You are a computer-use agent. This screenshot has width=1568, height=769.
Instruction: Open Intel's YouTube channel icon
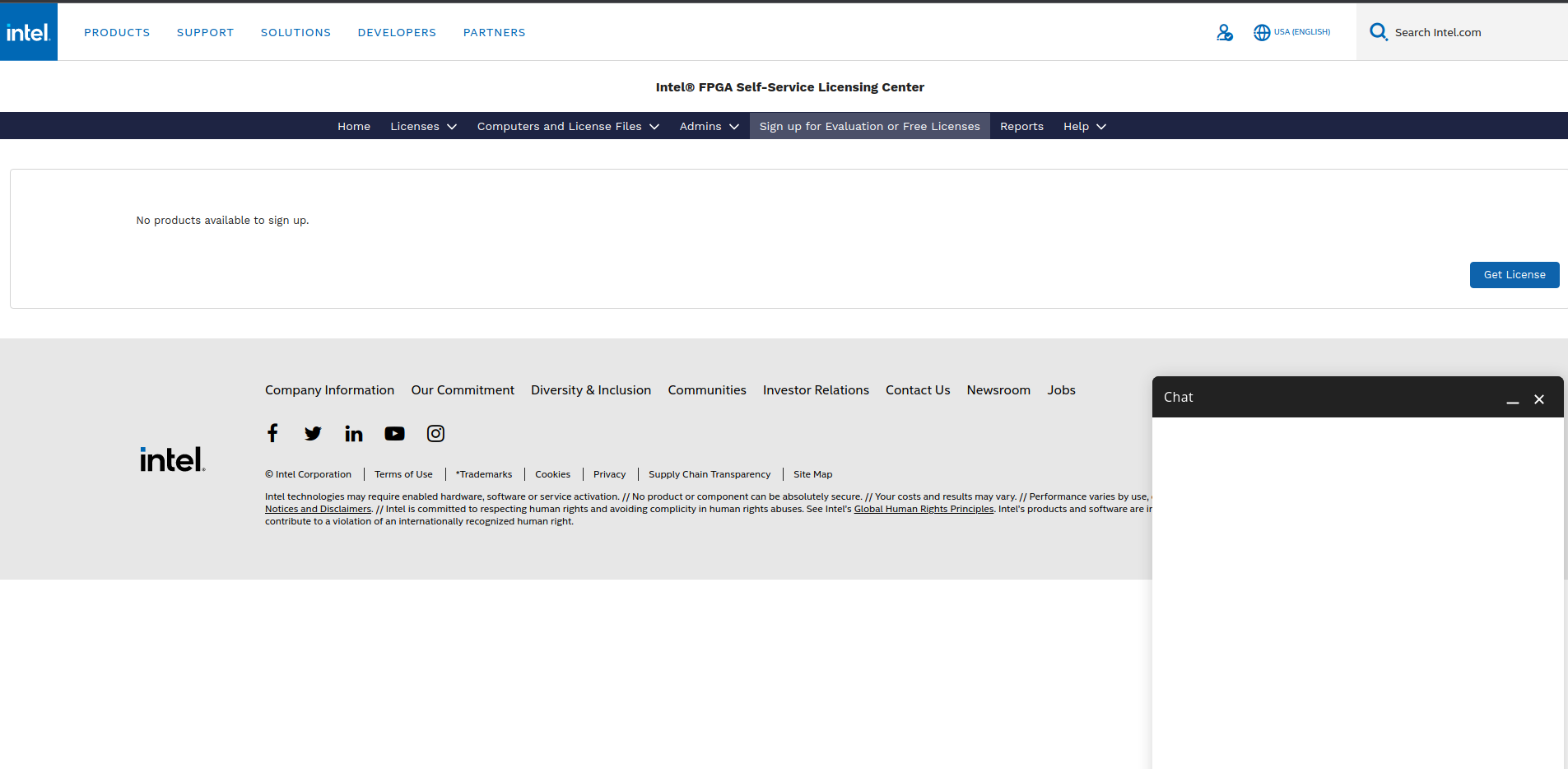pyautogui.click(x=394, y=433)
